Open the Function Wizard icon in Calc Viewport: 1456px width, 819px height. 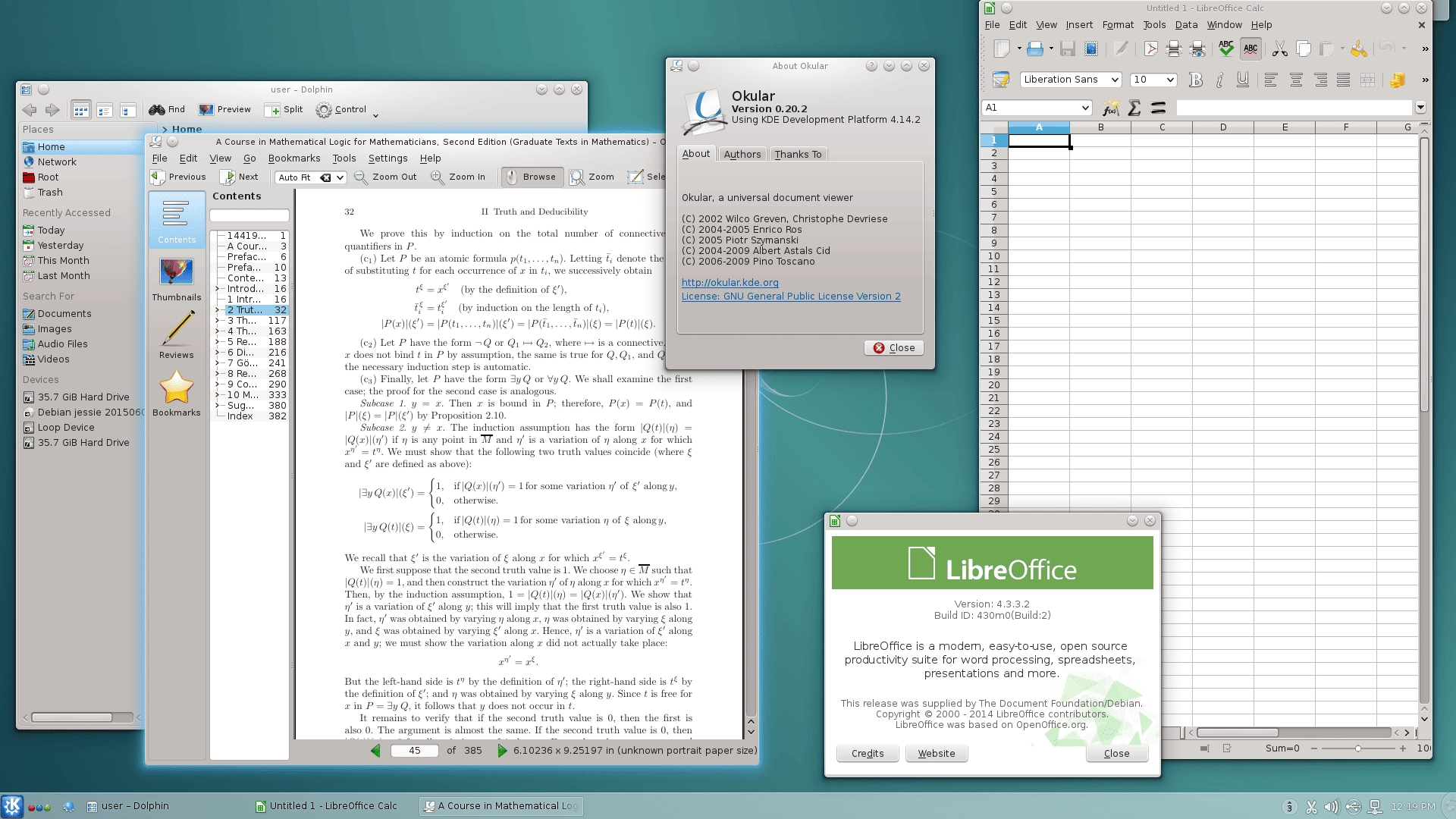click(1111, 108)
